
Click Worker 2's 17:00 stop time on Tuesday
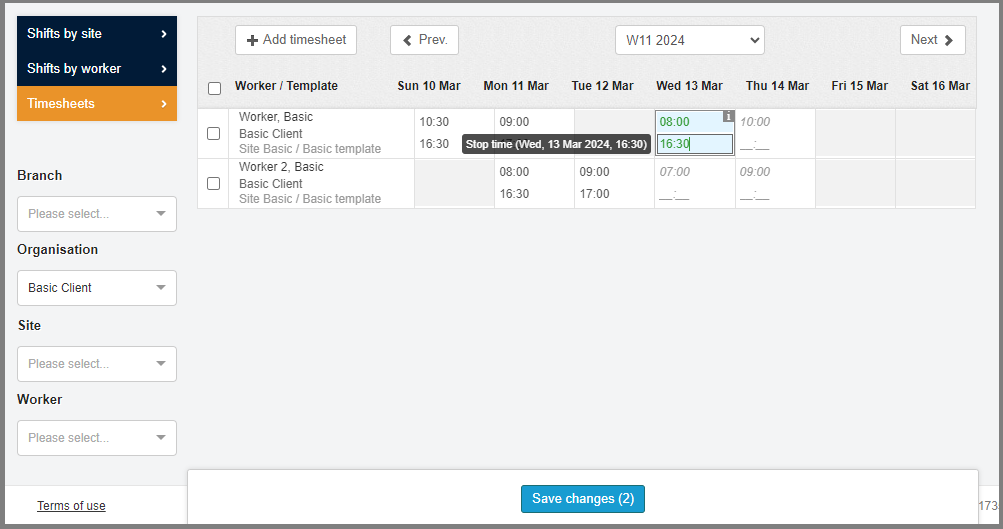click(x=594, y=194)
